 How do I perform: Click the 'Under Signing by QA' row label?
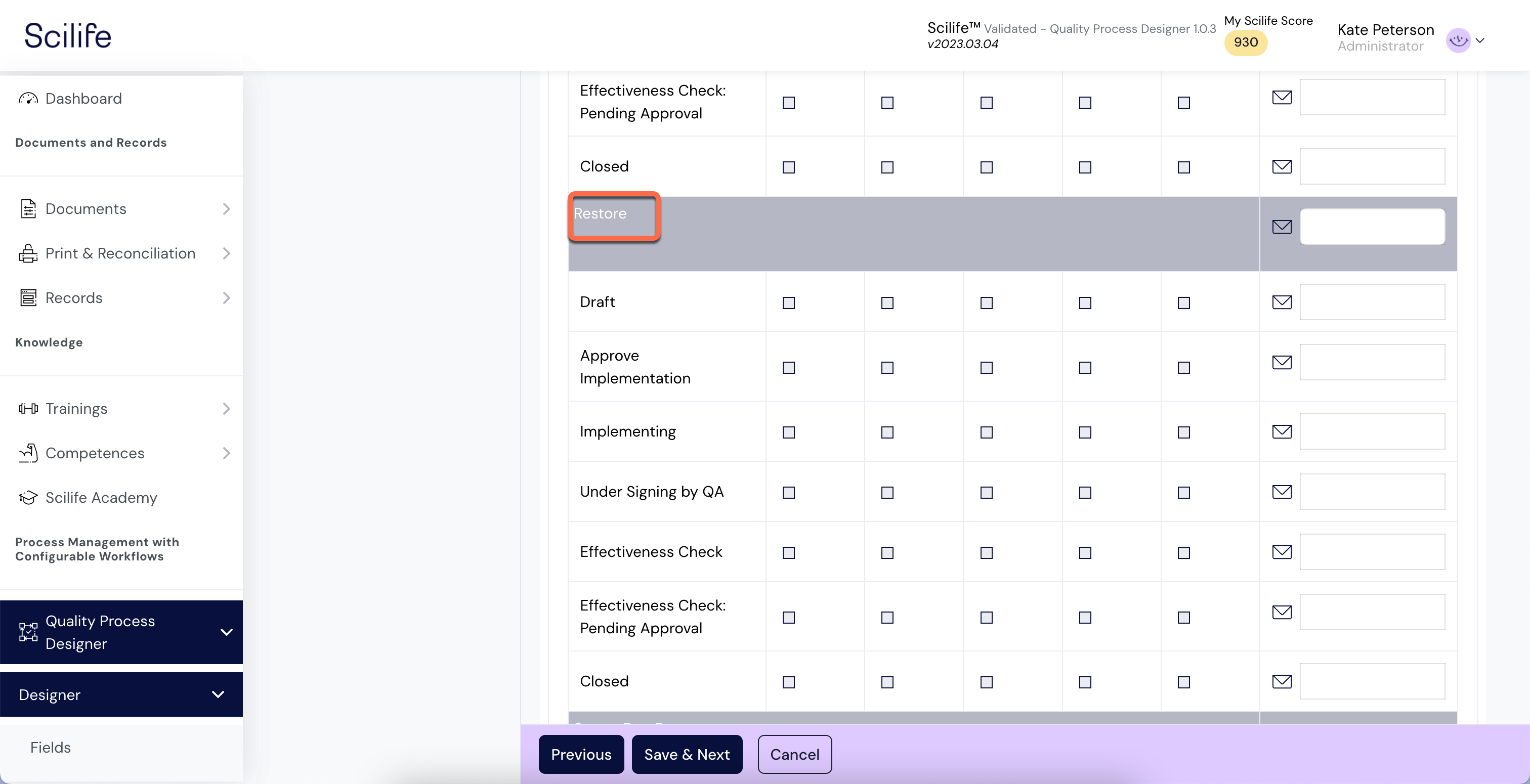(652, 492)
